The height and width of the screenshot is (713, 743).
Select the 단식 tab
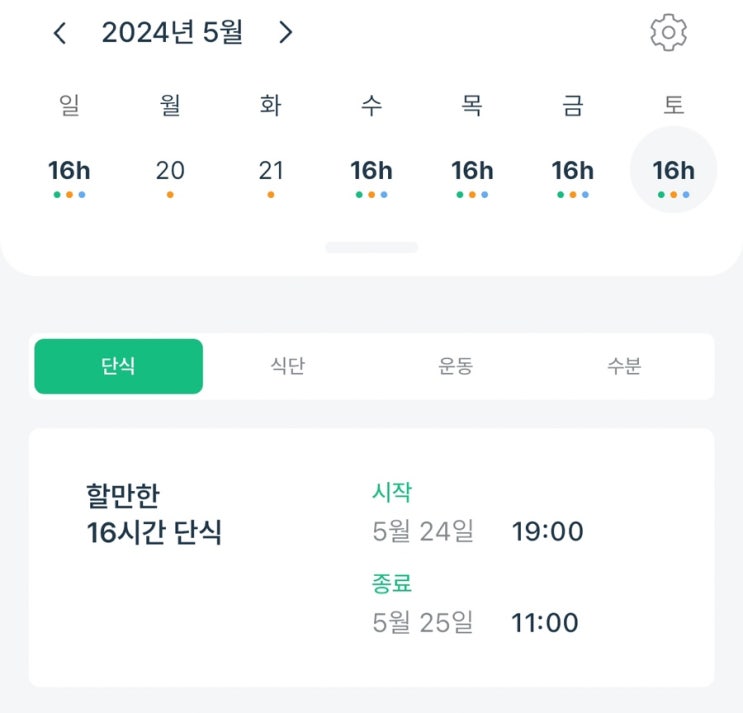(x=118, y=366)
